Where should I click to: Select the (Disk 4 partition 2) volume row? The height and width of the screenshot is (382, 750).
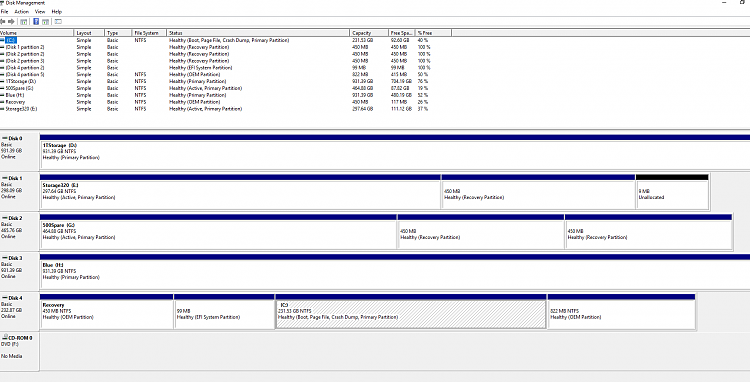point(226,68)
